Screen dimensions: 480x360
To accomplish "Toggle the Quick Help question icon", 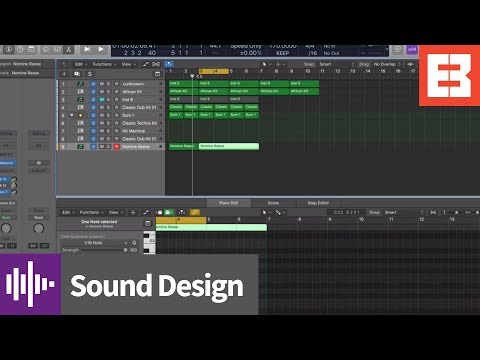I will (x=20, y=50).
